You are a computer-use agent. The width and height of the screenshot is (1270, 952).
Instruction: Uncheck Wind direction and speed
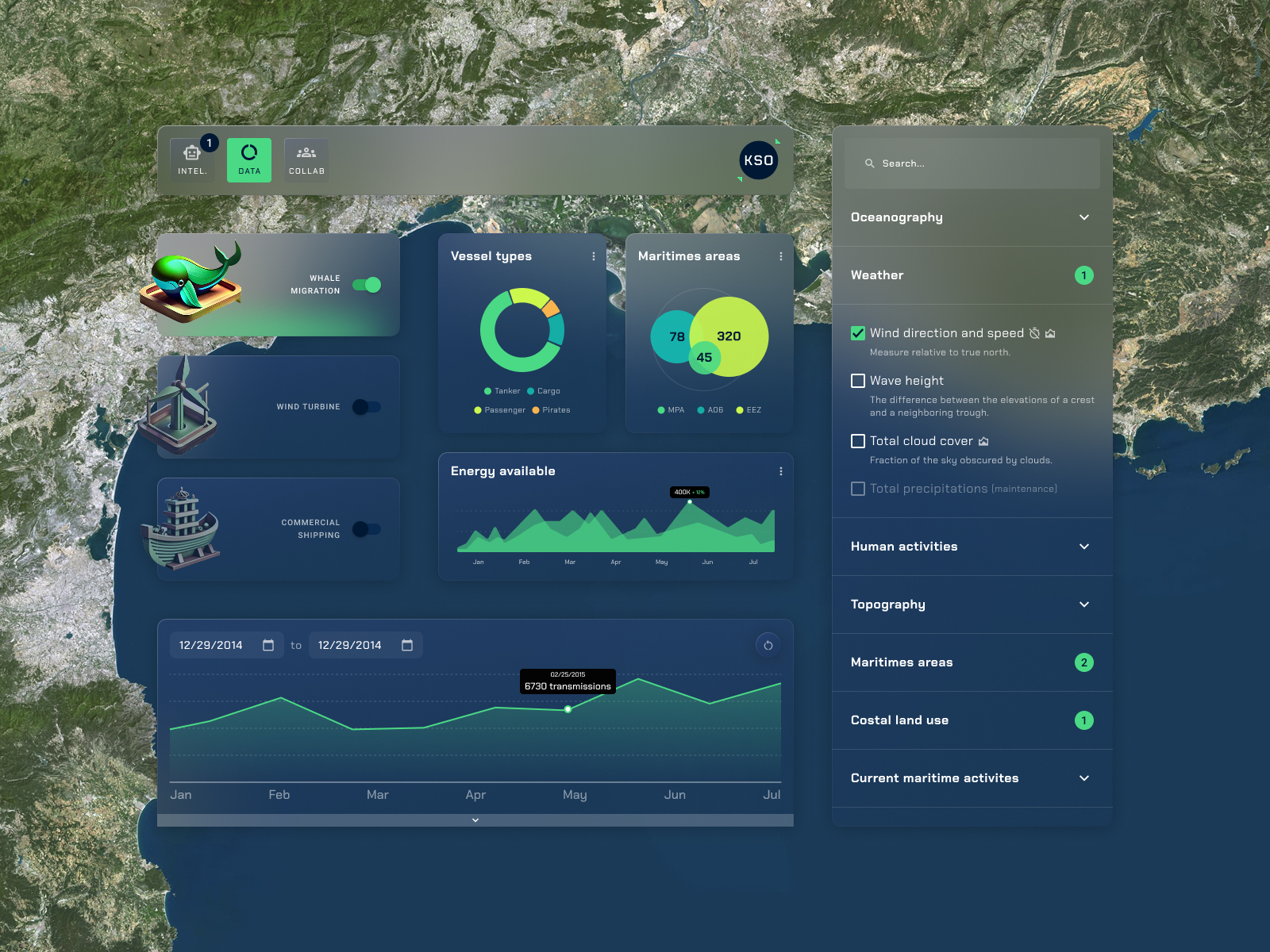click(x=858, y=333)
